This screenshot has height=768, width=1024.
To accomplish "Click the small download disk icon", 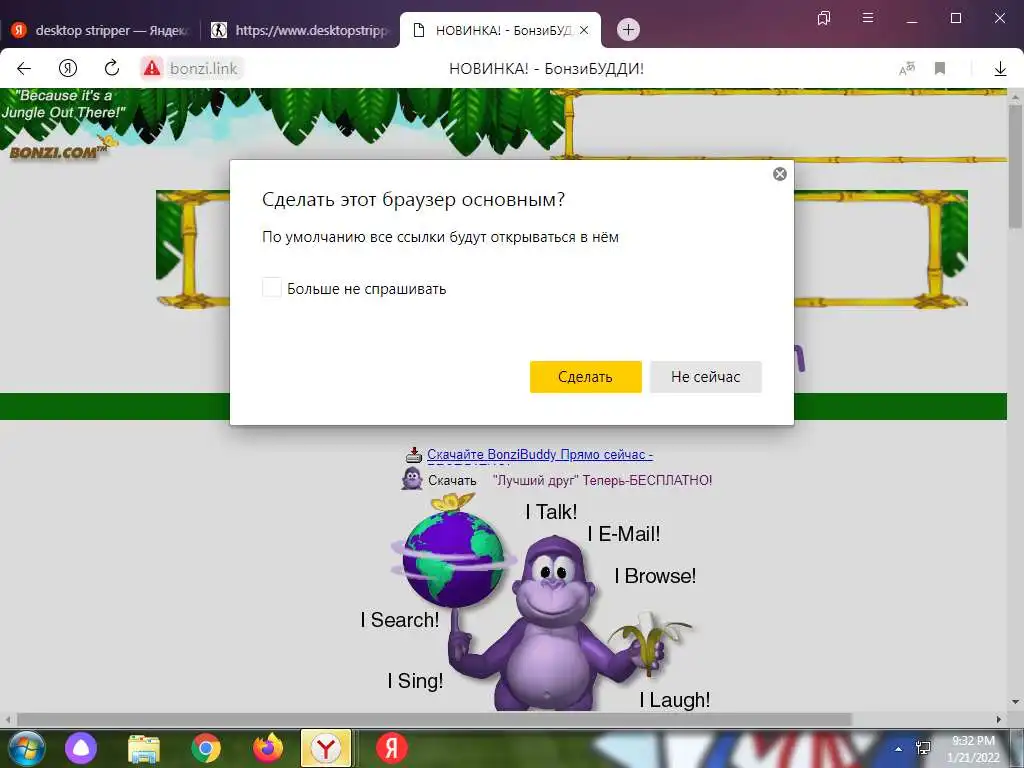I will [413, 455].
